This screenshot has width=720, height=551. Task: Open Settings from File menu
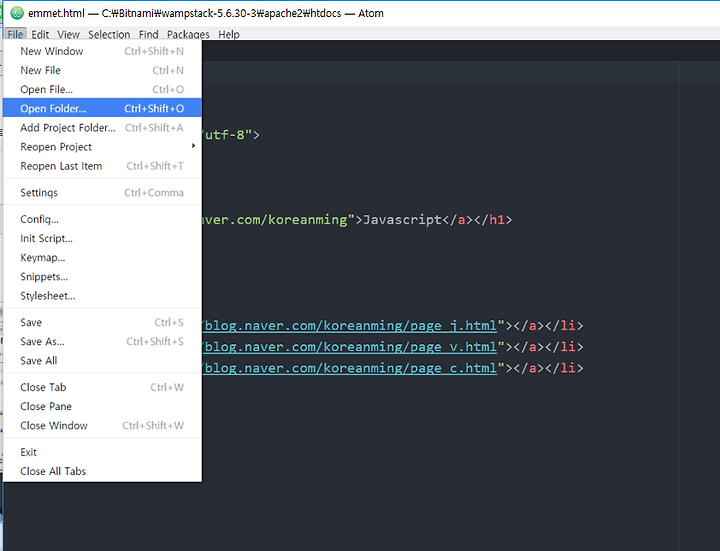(x=102, y=192)
